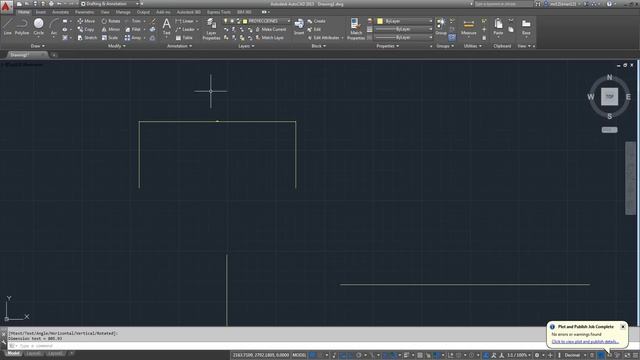The image size is (640, 360).
Task: Expand the Layers panel
Action: click(x=246, y=46)
